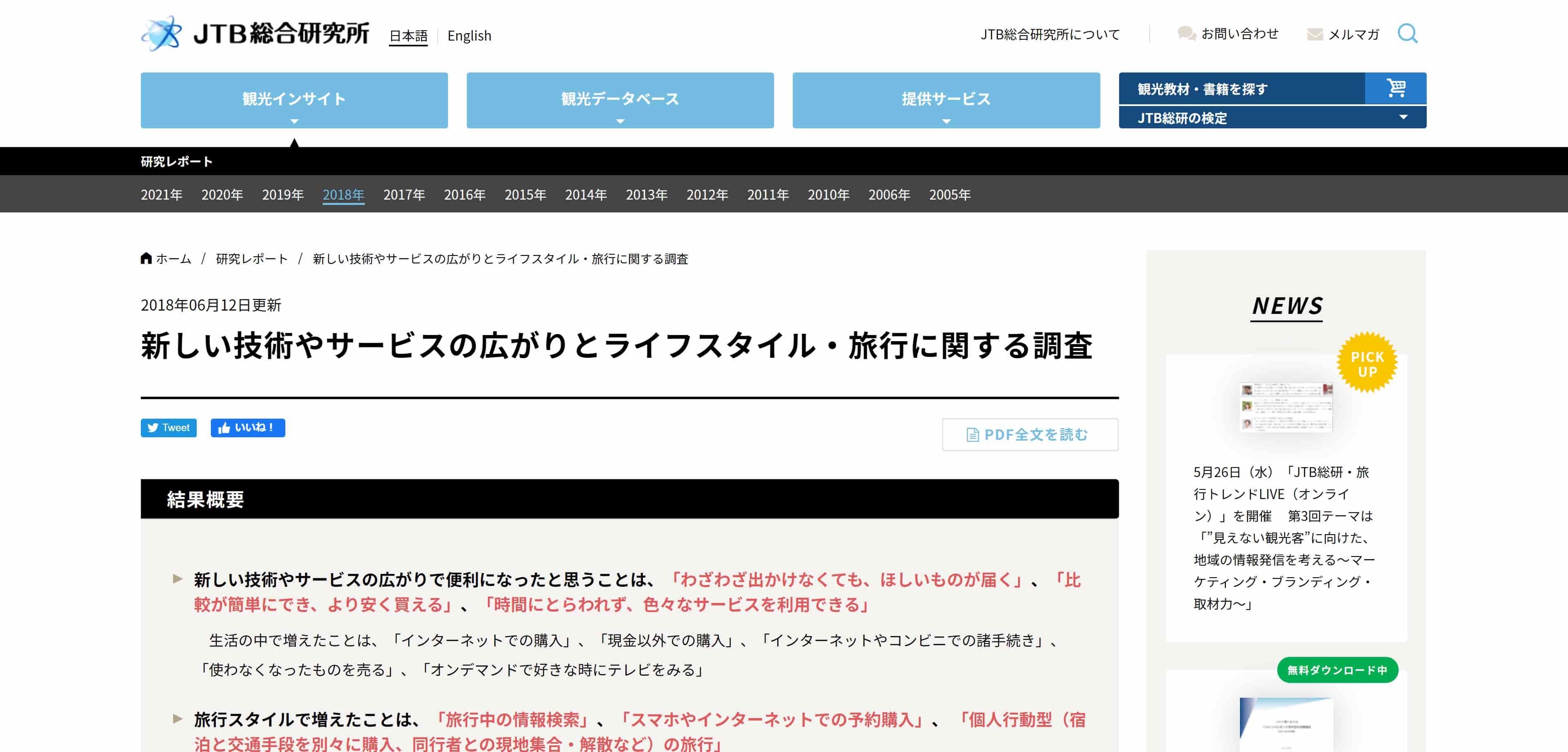Click the メルマガ envelope icon
Image resolution: width=1568 pixels, height=752 pixels.
point(1315,35)
